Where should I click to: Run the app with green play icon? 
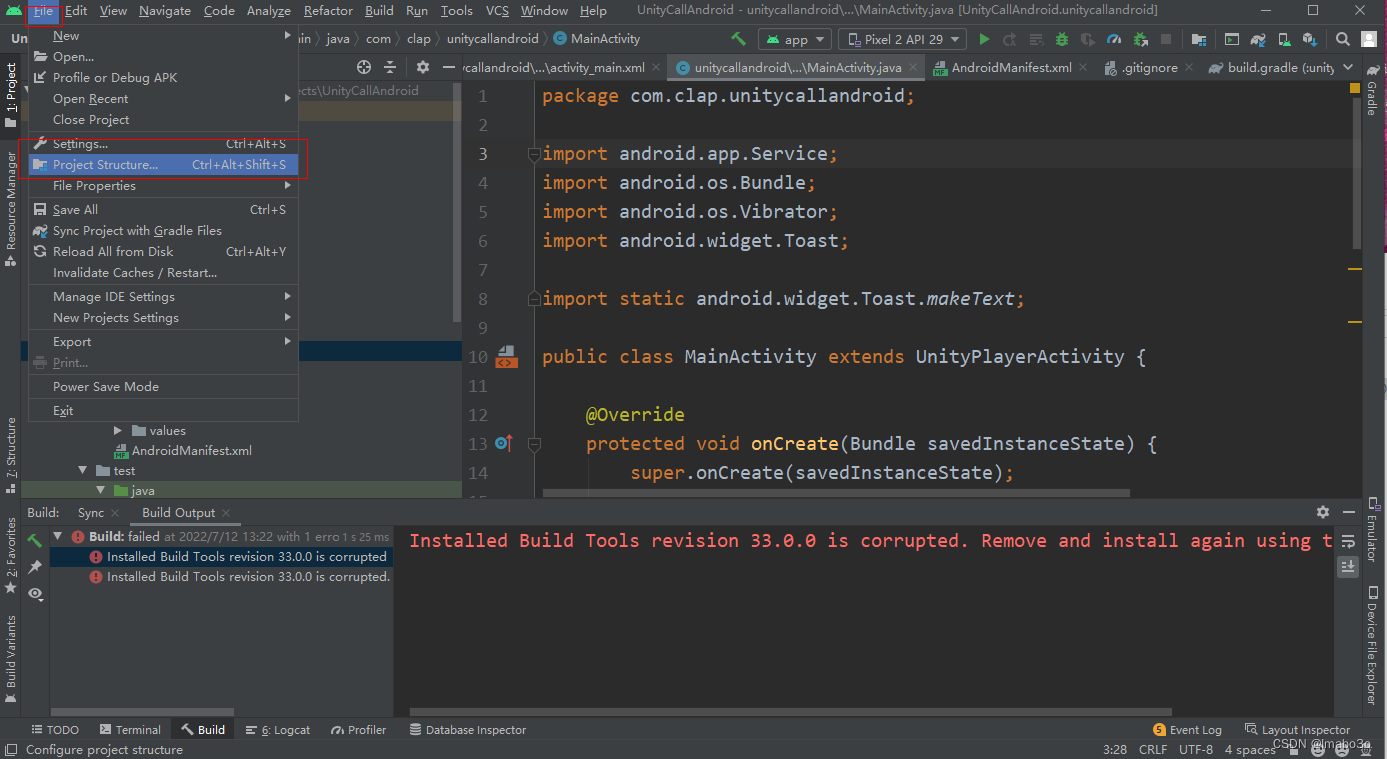[984, 39]
